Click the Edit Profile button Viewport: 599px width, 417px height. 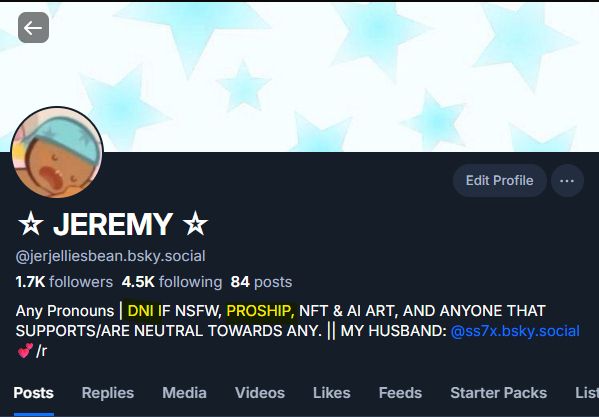(499, 181)
